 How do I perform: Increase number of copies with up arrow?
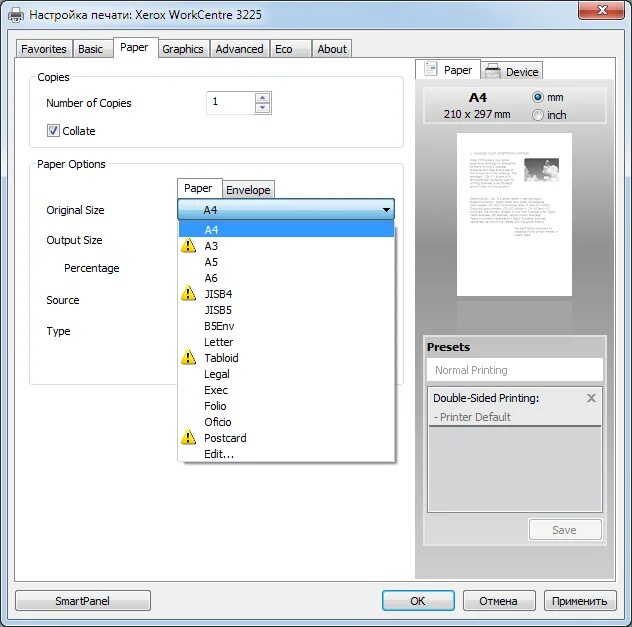tap(262, 98)
